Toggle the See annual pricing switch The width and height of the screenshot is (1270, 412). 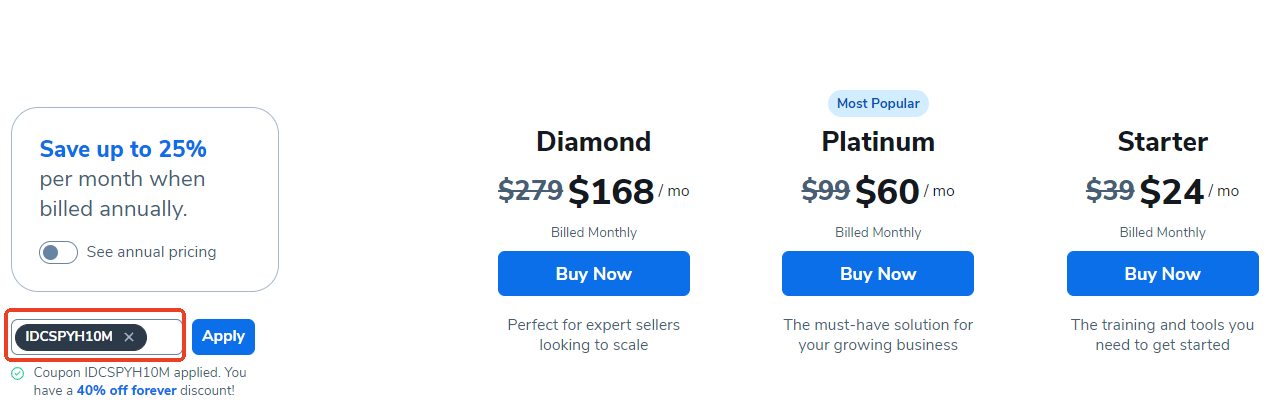click(x=58, y=252)
